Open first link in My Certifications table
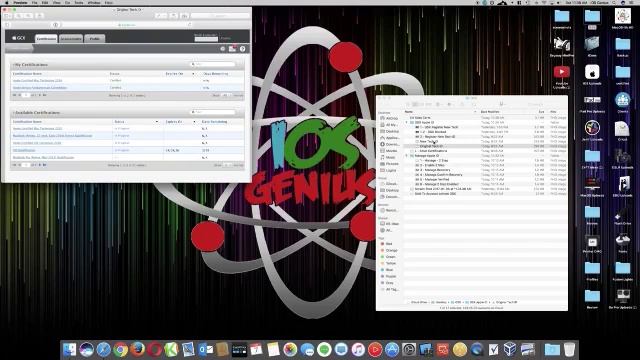The width and height of the screenshot is (640, 360). (x=38, y=81)
